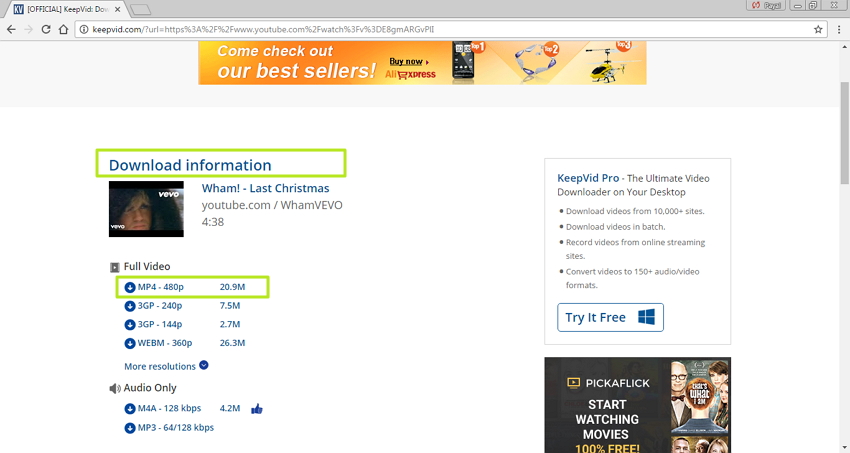850x453 pixels.
Task: Click the Audio Only speaker icon
Action: (114, 389)
